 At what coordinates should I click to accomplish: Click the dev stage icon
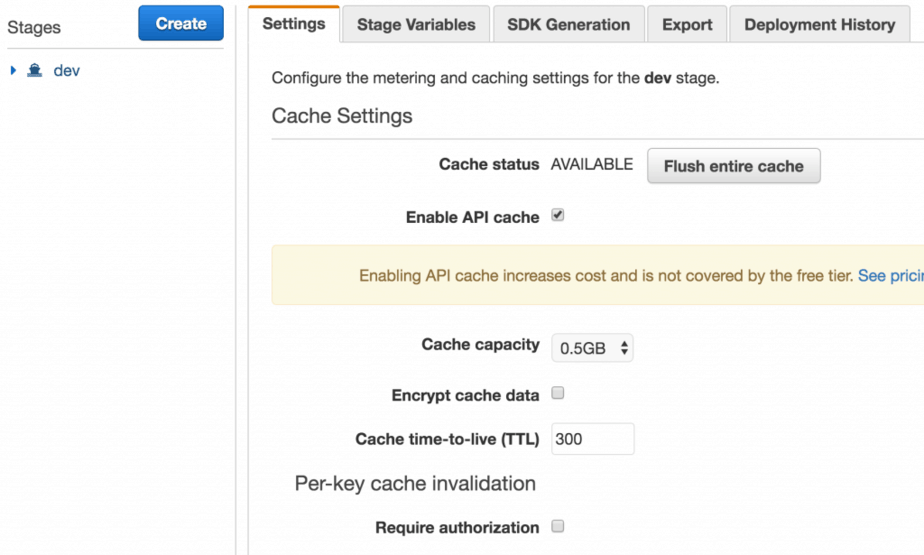(35, 71)
